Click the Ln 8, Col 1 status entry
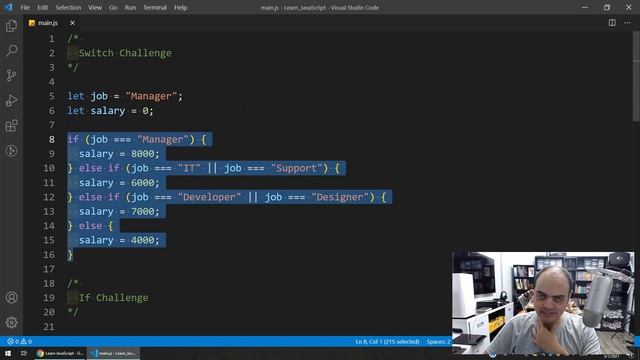This screenshot has width=640, height=360. click(x=387, y=342)
